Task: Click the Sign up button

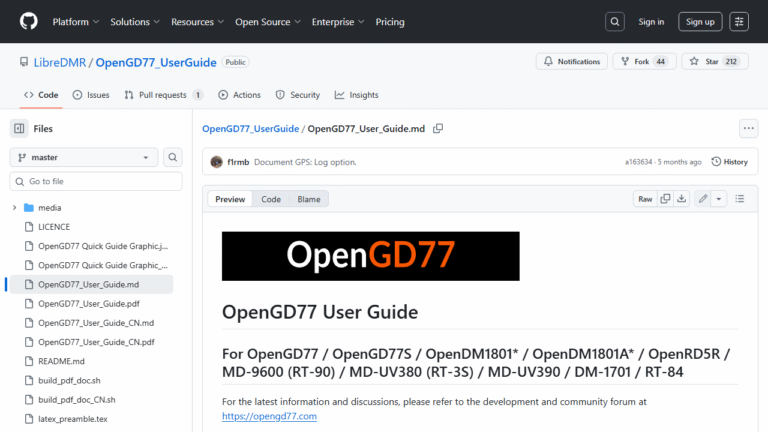Action: point(700,21)
